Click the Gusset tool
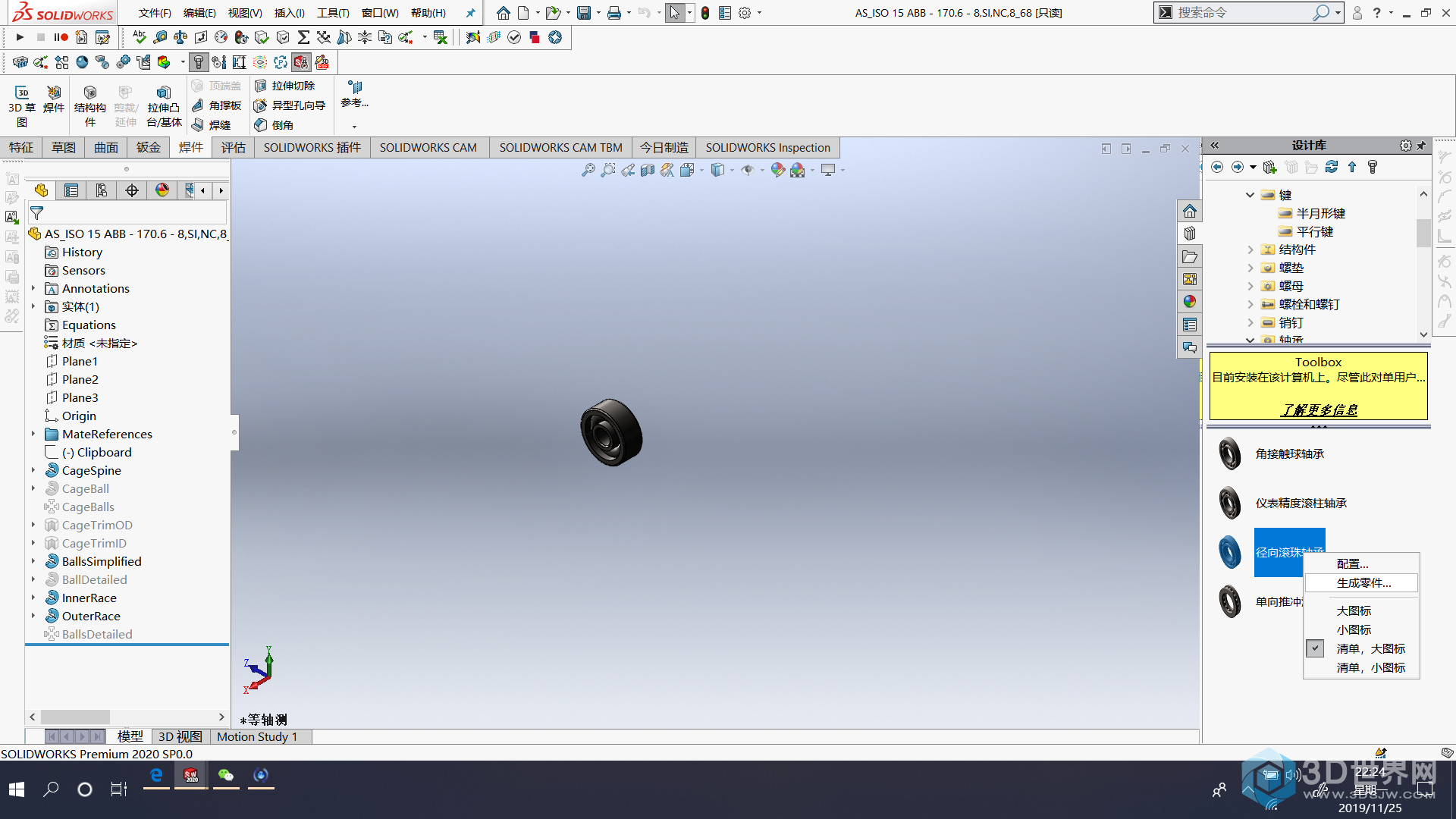 coord(216,105)
